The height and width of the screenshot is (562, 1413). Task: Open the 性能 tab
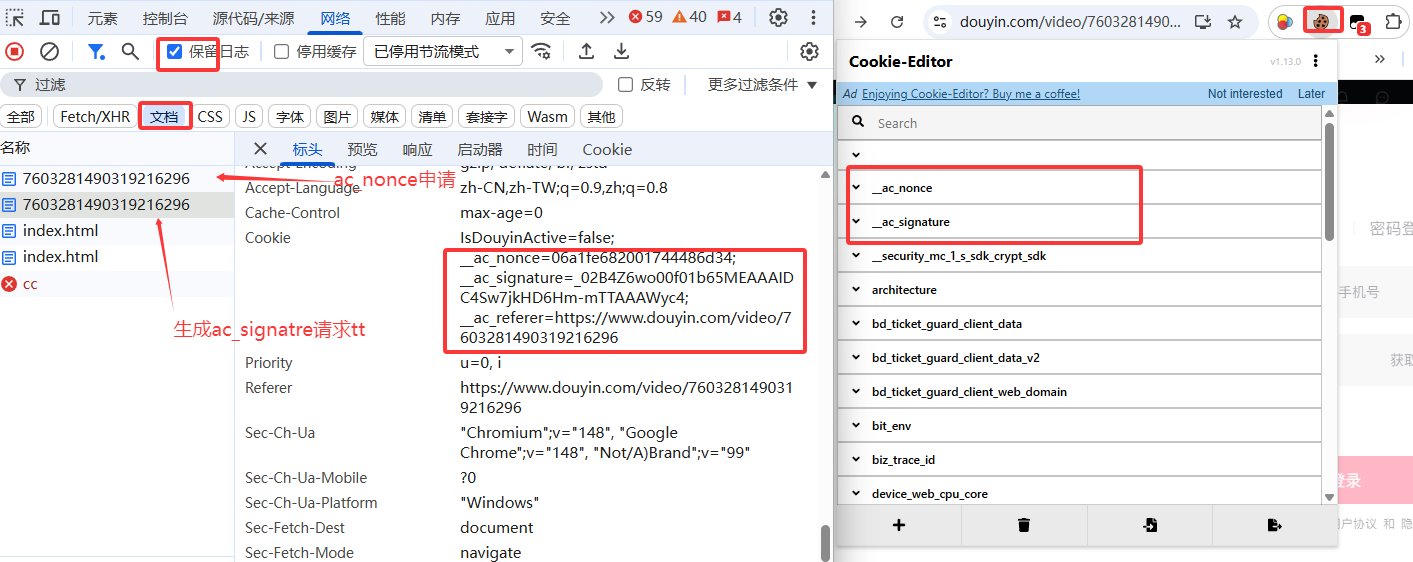click(390, 18)
